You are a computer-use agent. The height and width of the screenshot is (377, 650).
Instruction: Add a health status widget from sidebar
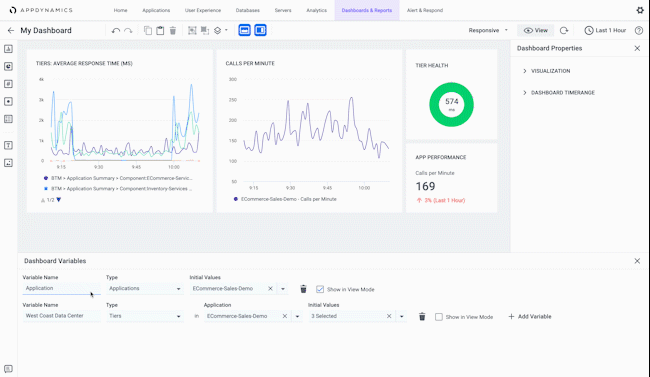[x=8, y=101]
